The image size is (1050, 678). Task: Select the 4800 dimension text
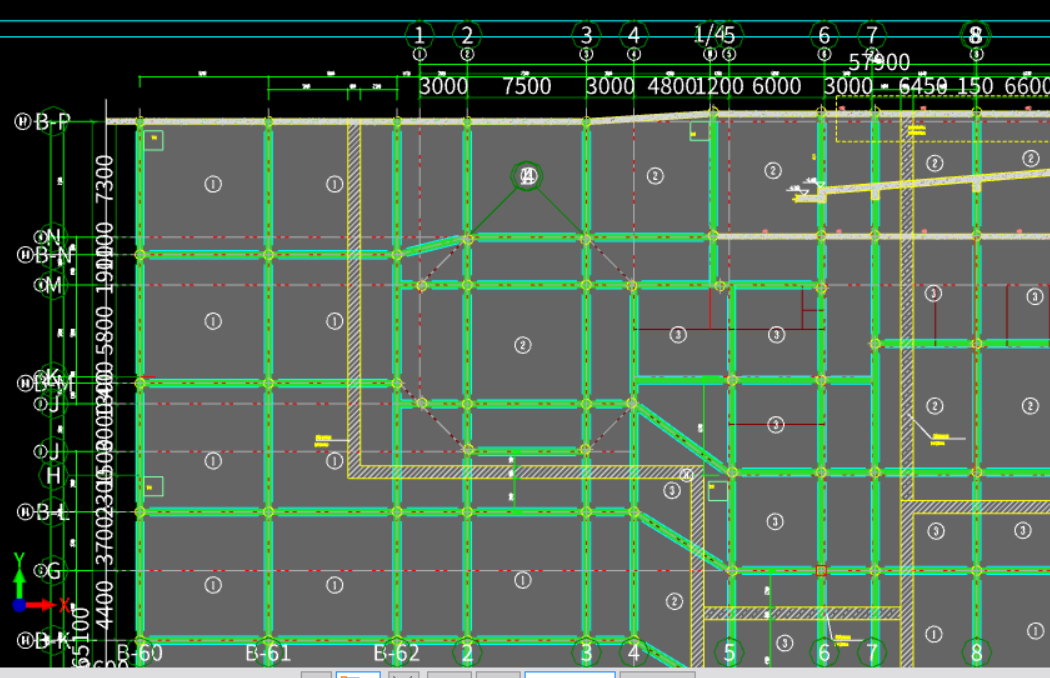point(671,86)
